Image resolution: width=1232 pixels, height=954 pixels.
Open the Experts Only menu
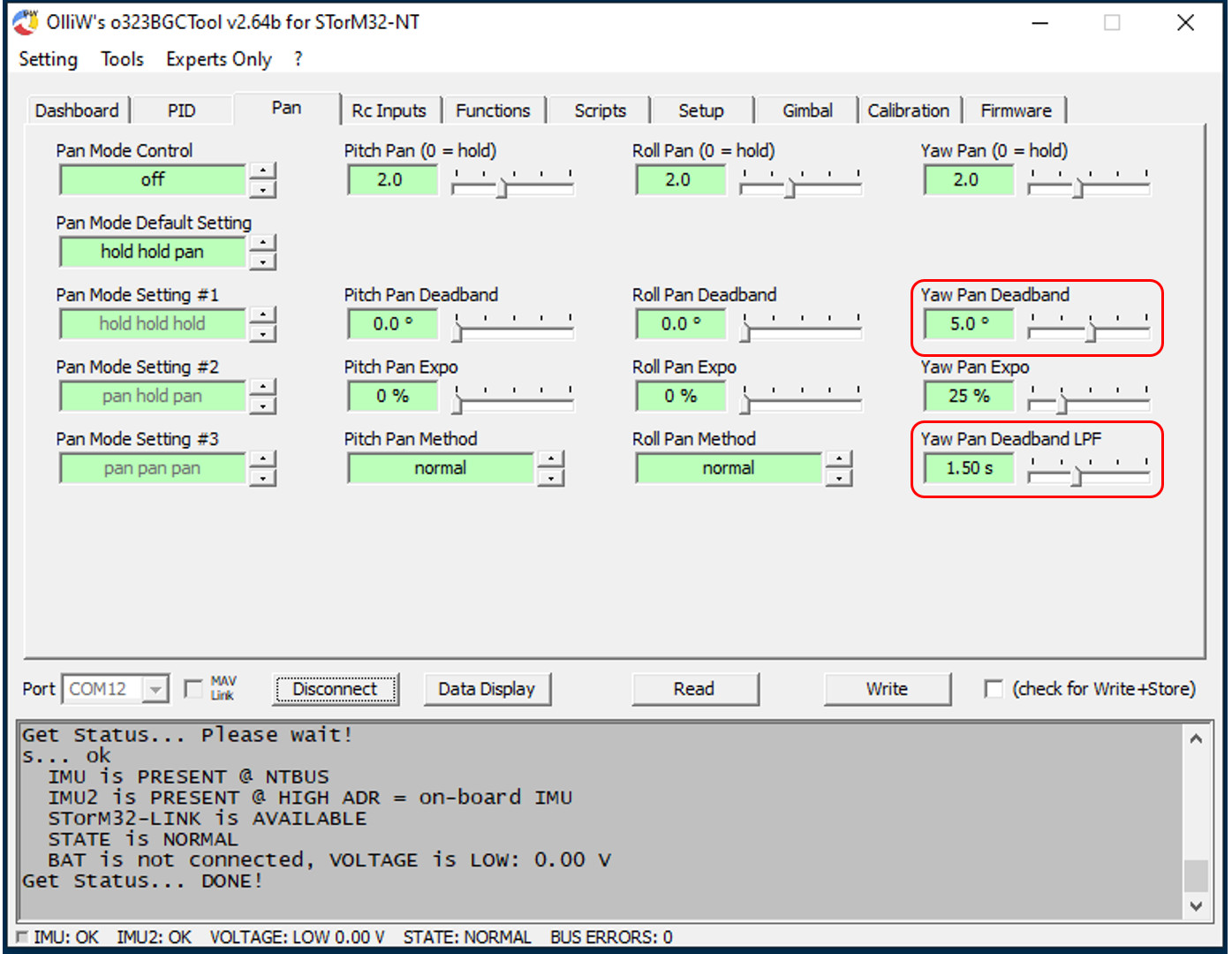pyautogui.click(x=218, y=59)
